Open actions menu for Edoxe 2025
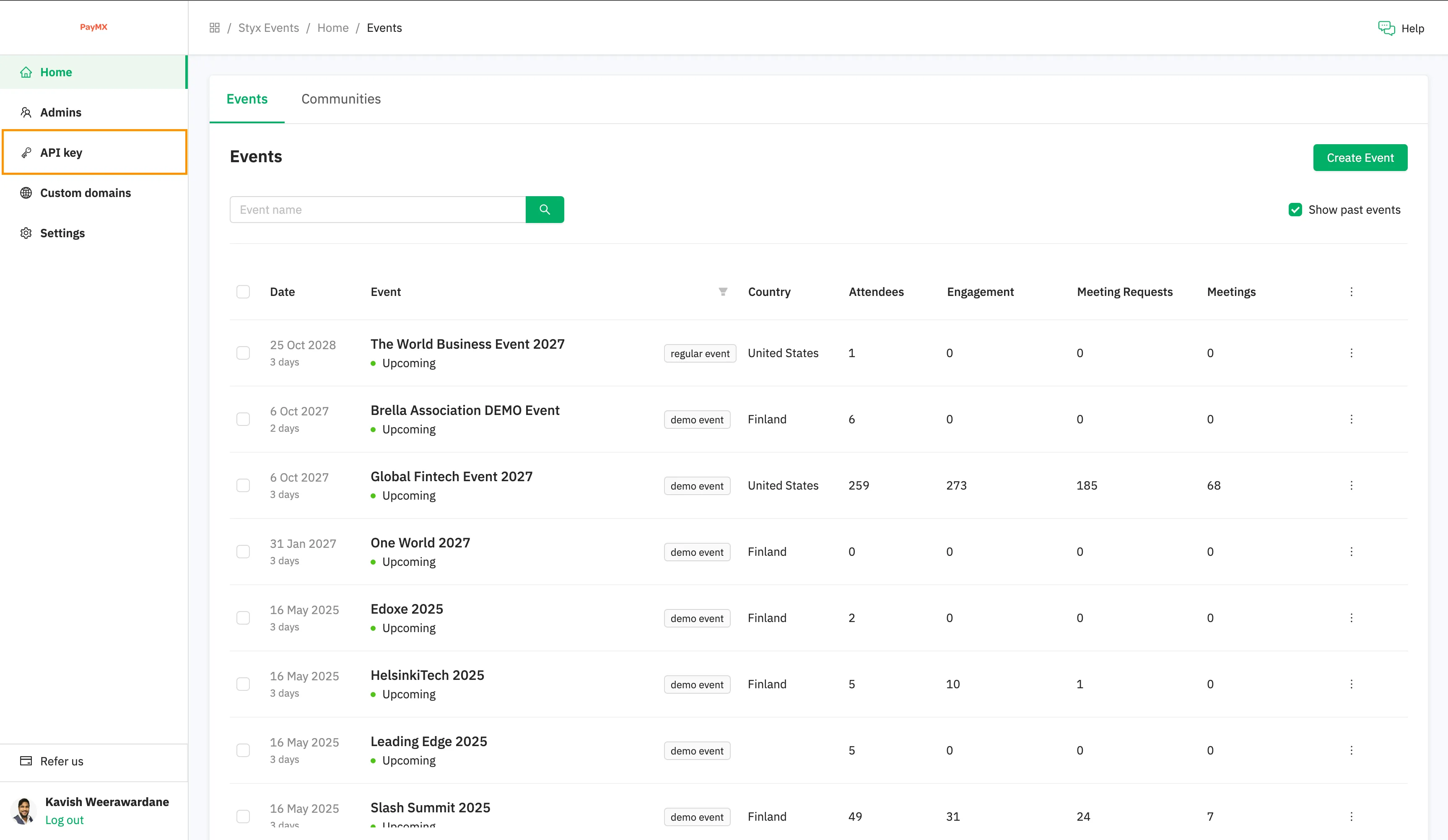This screenshot has height=840, width=1448. pyautogui.click(x=1351, y=618)
